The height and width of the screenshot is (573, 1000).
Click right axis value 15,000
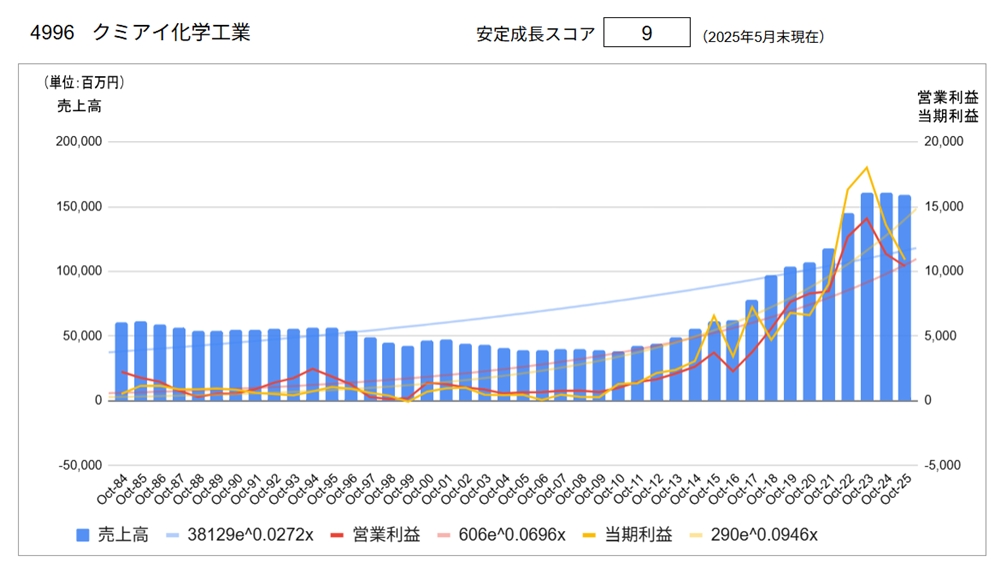point(944,207)
